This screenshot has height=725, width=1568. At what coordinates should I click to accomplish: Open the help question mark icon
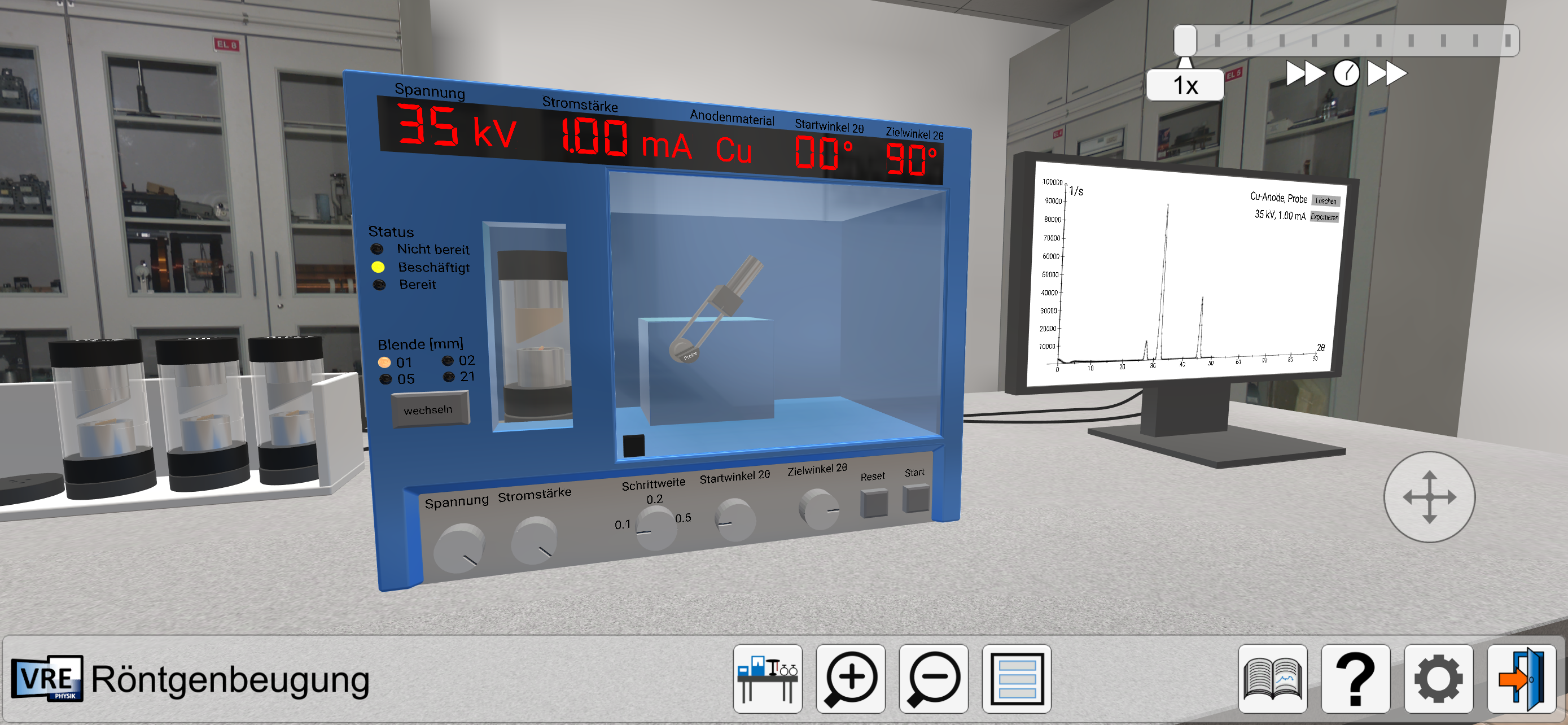click(x=1356, y=678)
